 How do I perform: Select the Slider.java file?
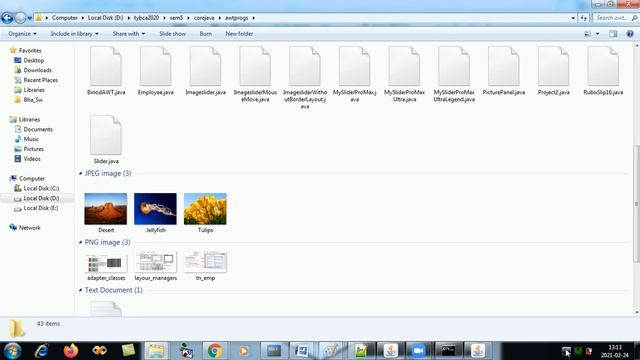106,140
